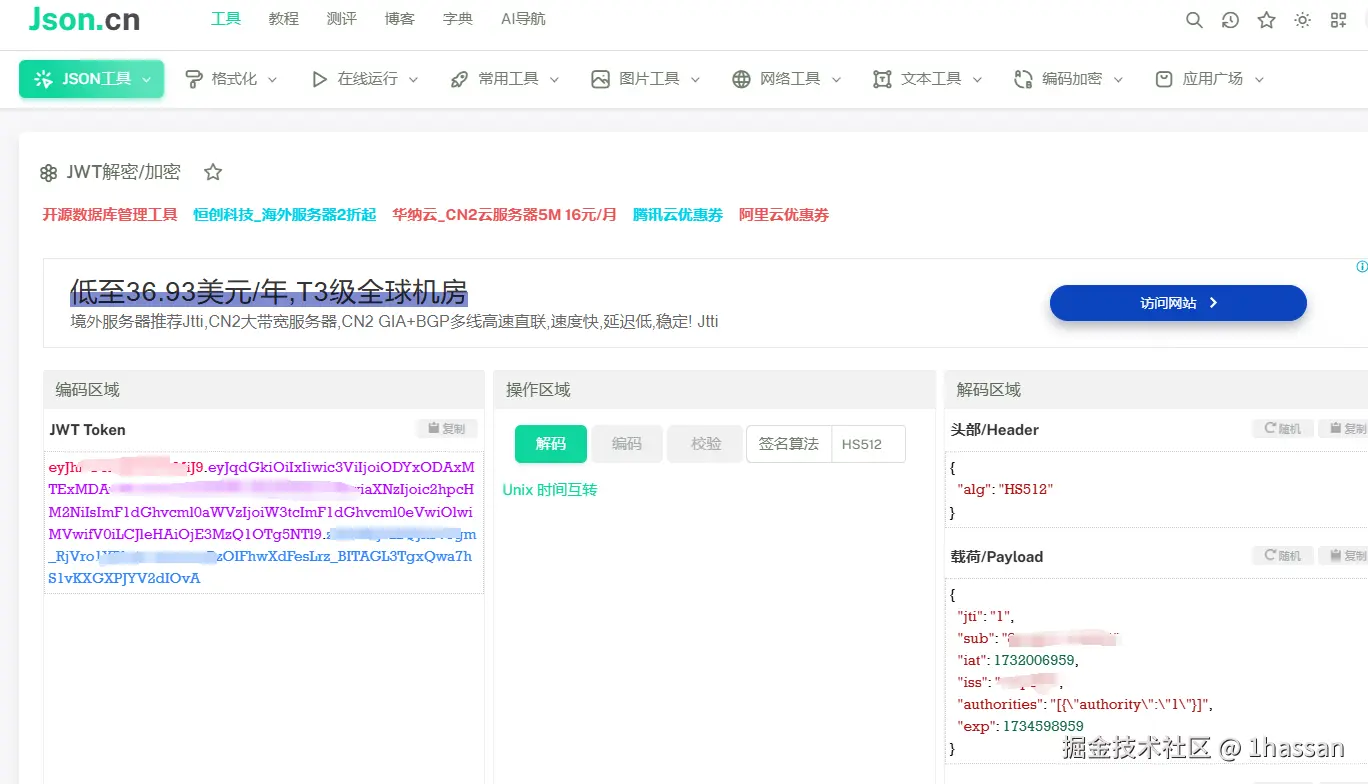This screenshot has width=1368, height=784.
Task: Open the Json.cn home logo
Action: [85, 19]
